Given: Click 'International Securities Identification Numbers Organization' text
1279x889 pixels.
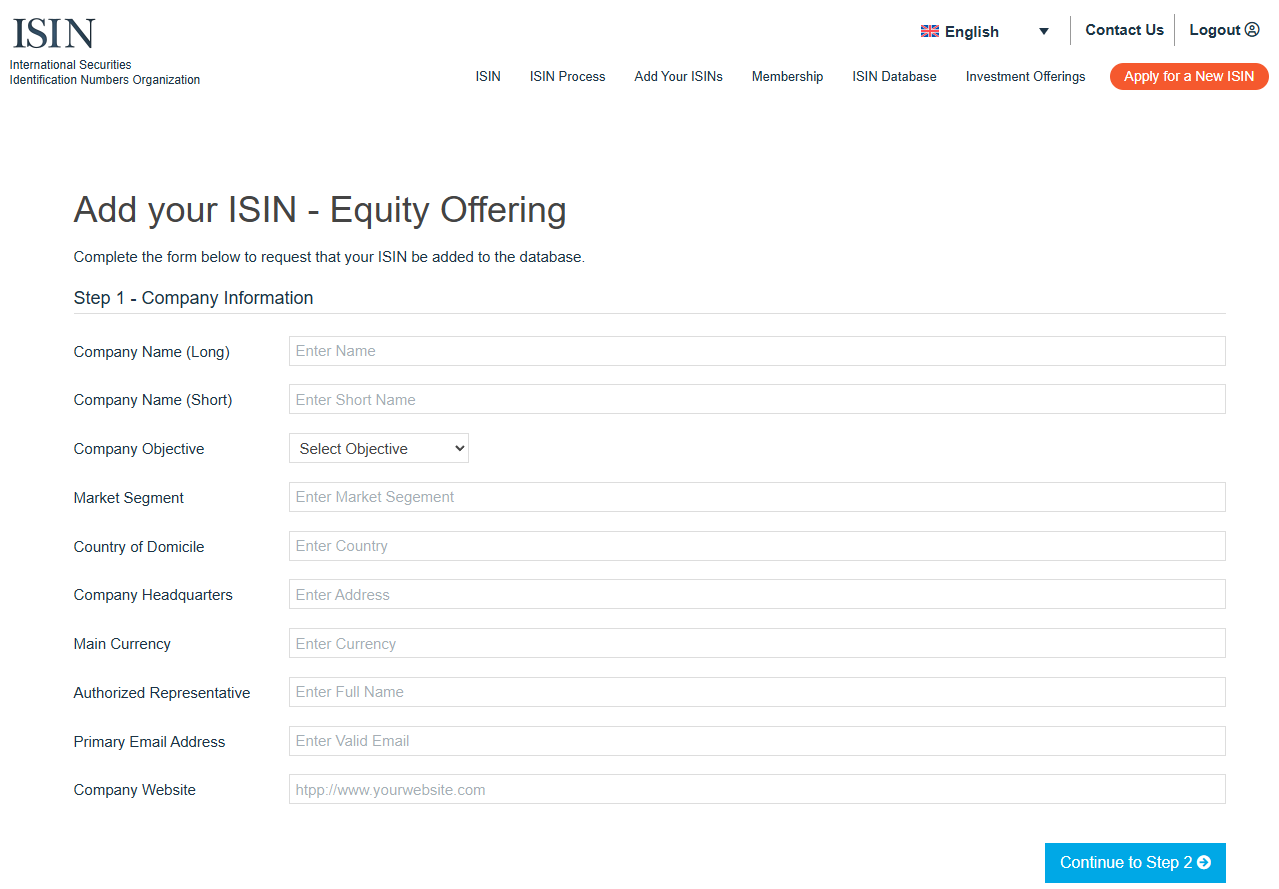Looking at the screenshot, I should (105, 72).
